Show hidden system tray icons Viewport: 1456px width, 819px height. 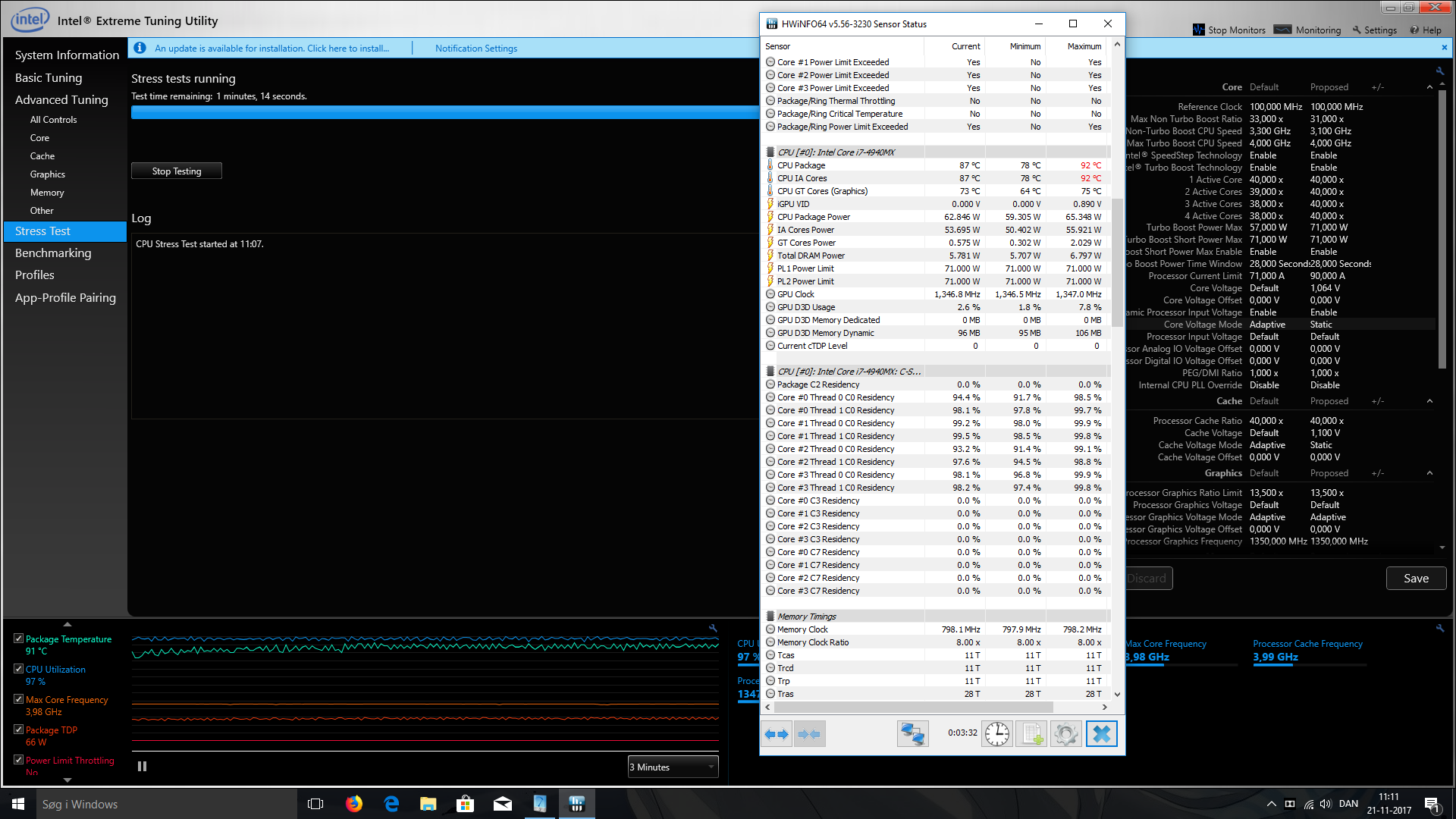point(1271,804)
